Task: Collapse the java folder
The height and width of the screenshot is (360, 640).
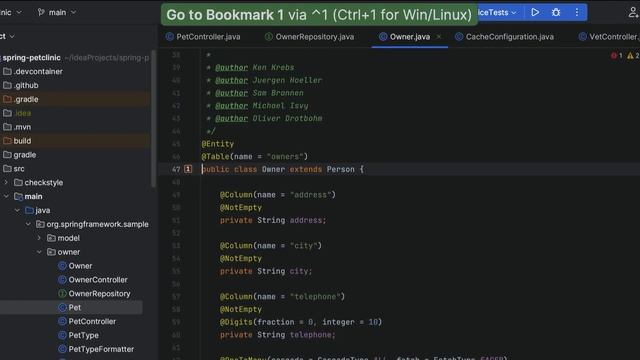Action: (17, 210)
